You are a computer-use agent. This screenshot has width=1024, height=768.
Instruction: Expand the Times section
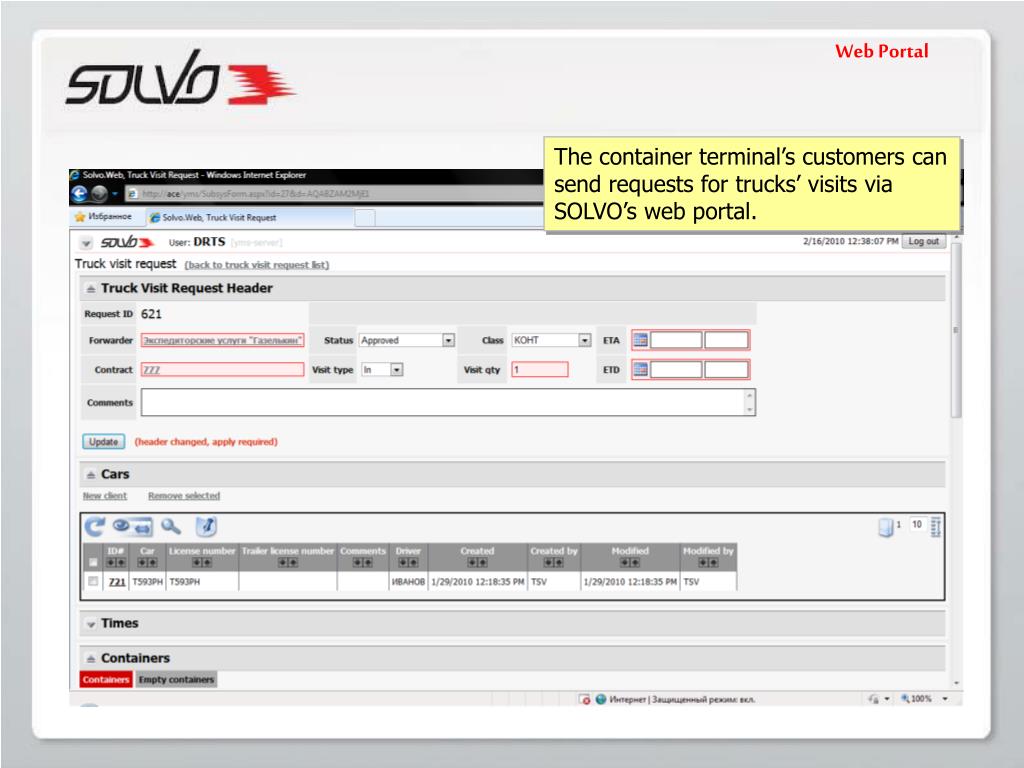[91, 624]
